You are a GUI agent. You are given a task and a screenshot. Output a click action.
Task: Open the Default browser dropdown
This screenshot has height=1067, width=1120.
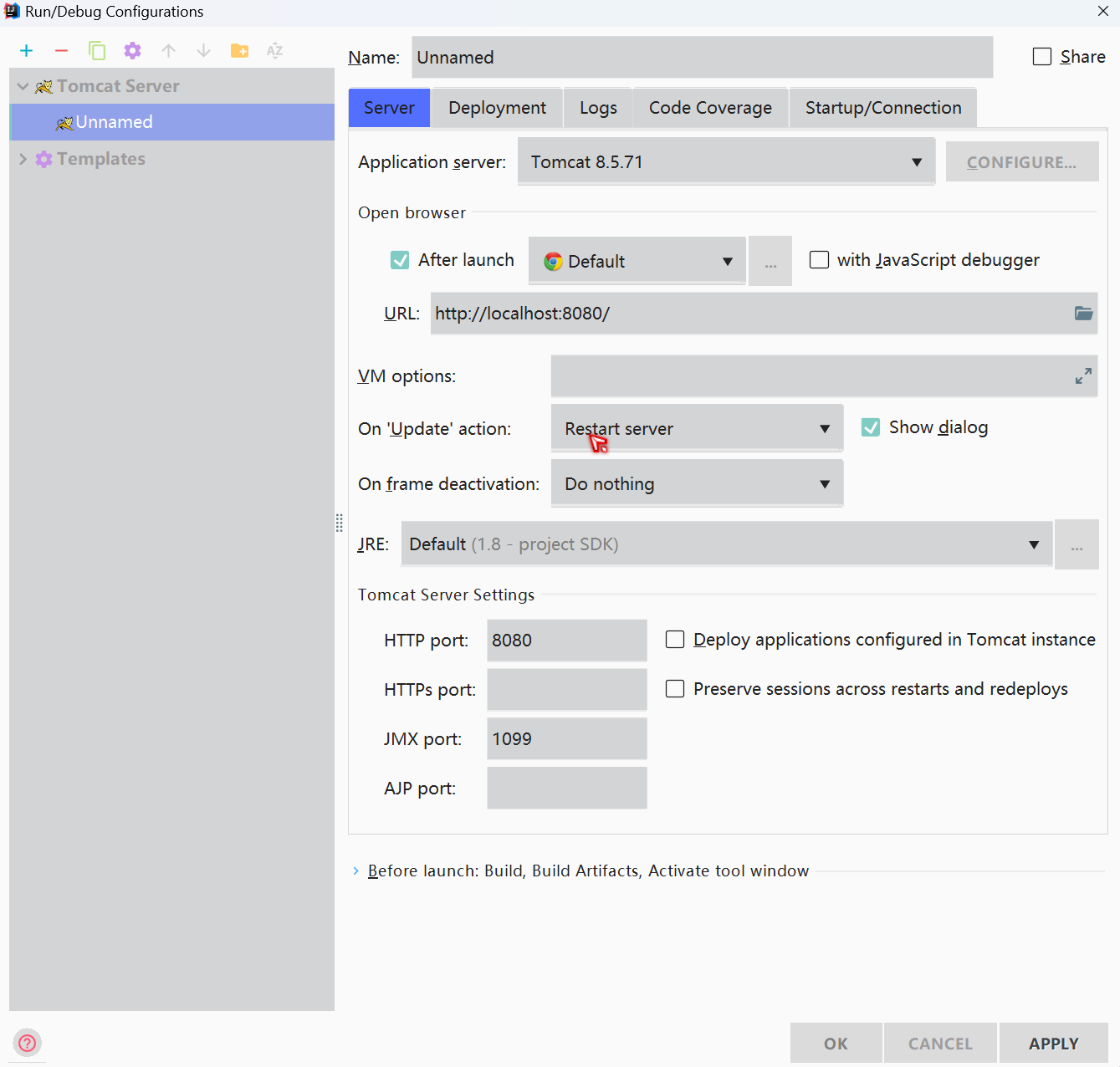[637, 261]
